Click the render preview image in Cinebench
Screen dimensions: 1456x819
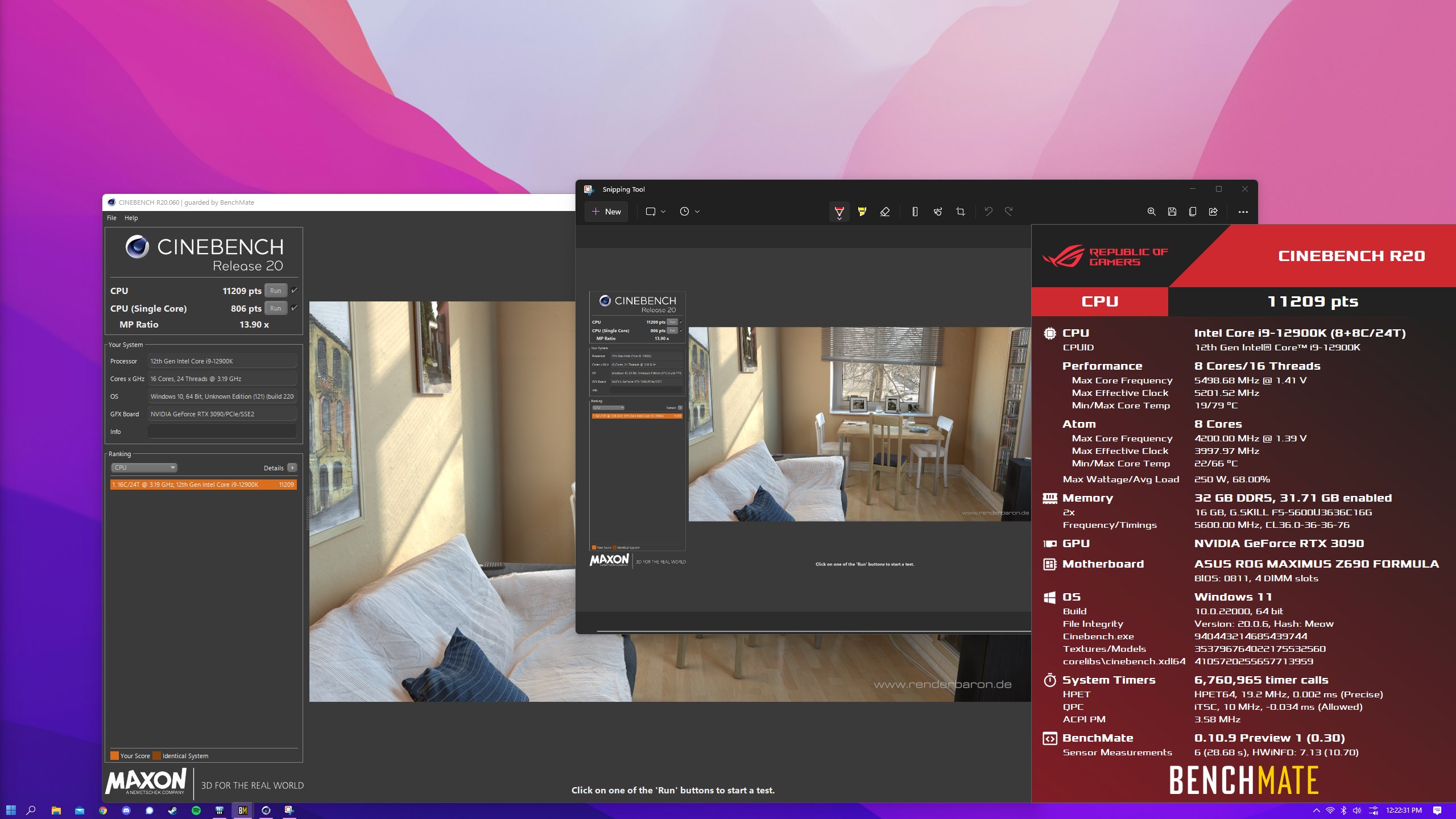click(442, 501)
